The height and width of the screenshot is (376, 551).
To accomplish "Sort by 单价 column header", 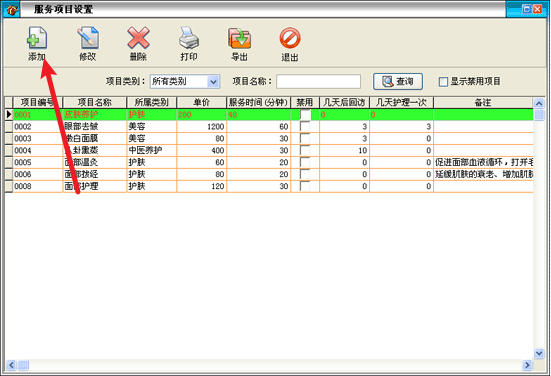I will [x=202, y=102].
